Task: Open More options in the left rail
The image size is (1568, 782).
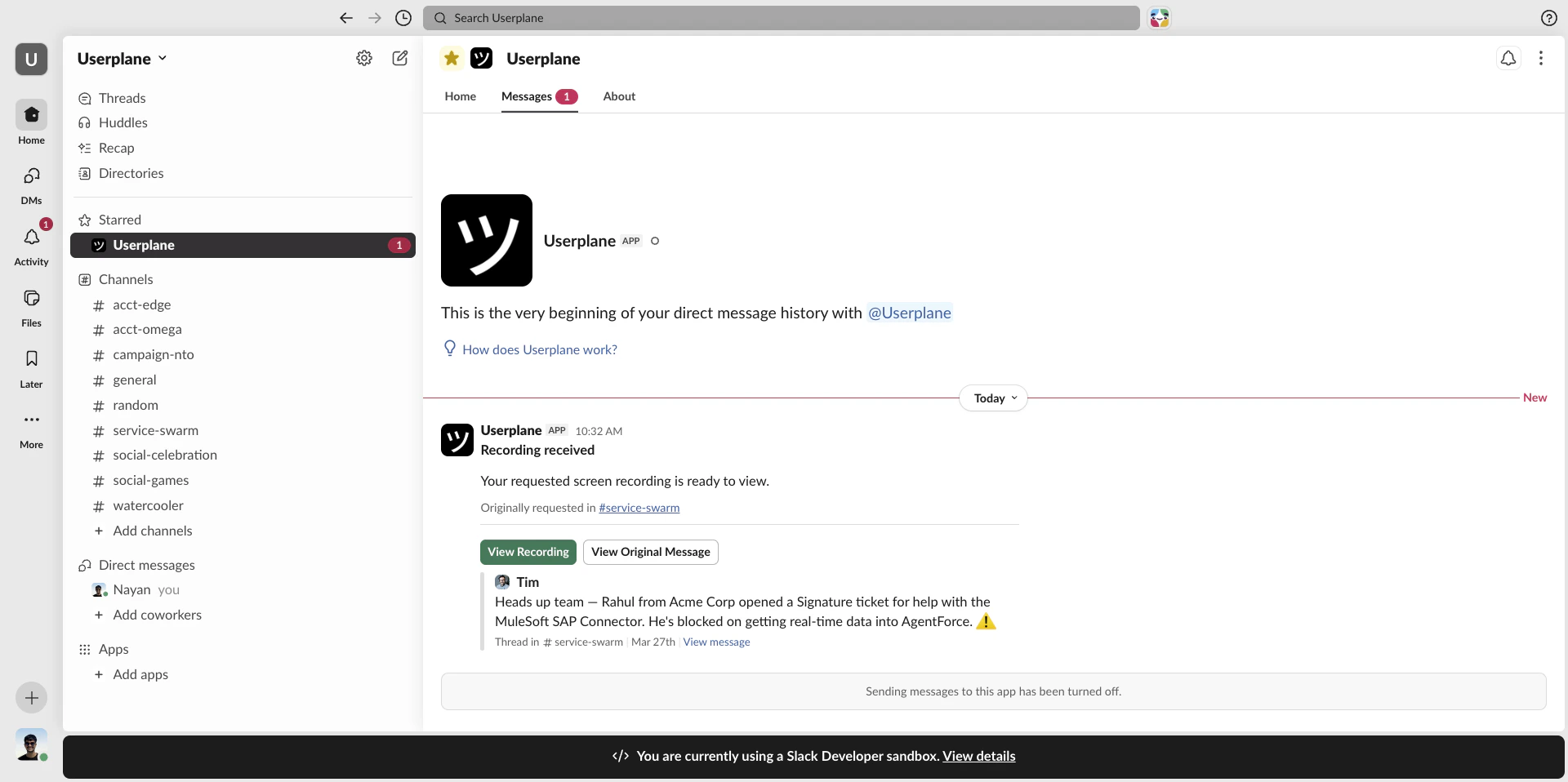Action: click(31, 429)
